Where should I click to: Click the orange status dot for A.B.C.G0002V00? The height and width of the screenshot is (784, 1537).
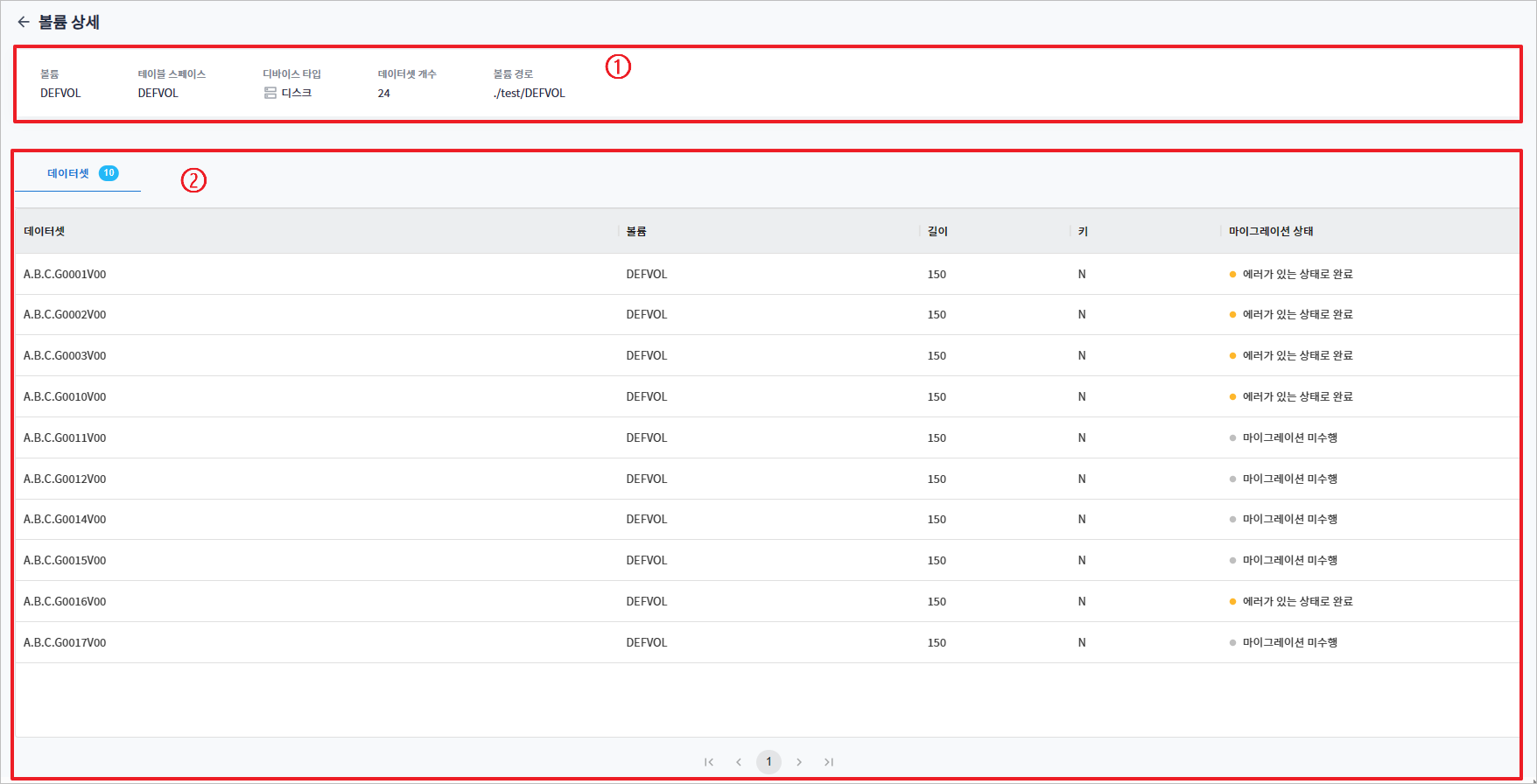[1232, 314]
